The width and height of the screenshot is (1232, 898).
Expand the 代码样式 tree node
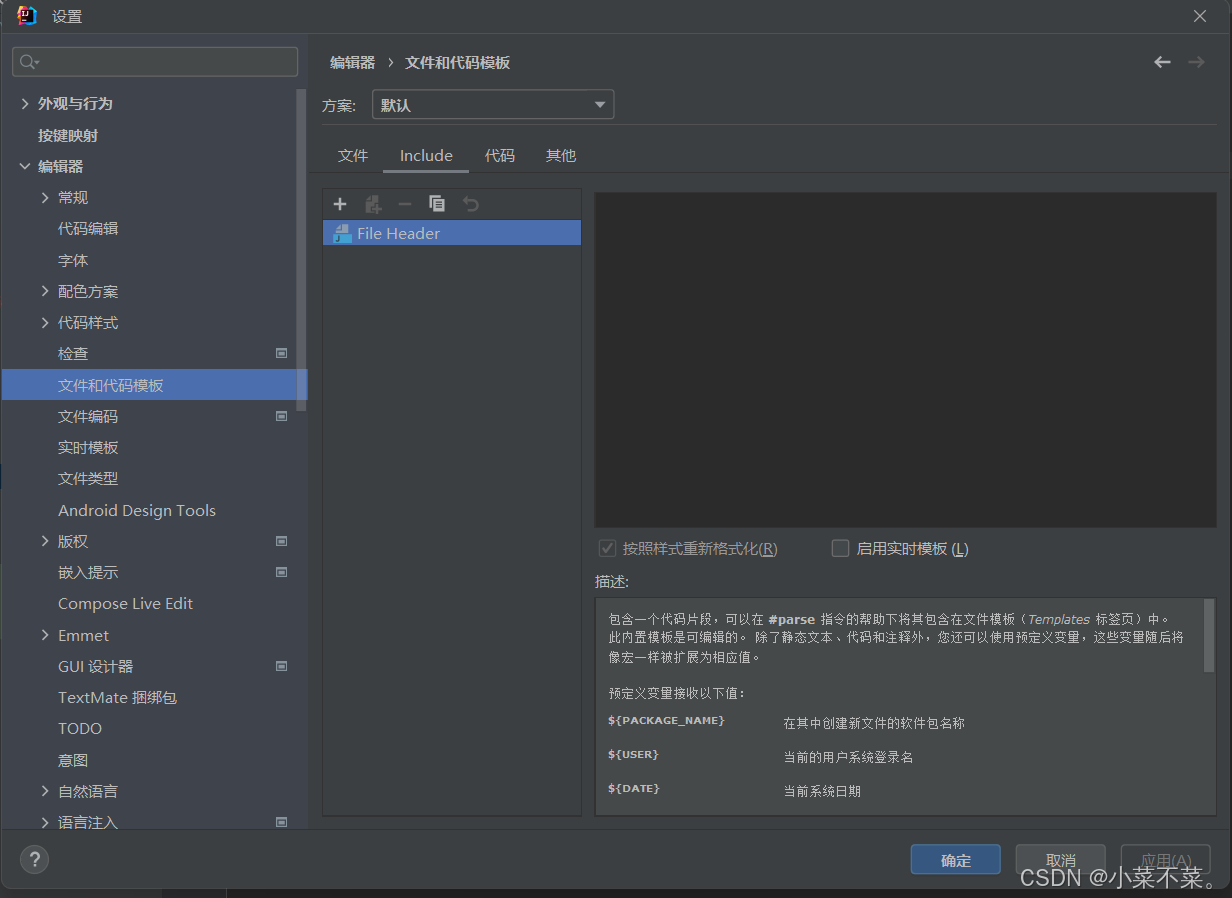tap(45, 323)
